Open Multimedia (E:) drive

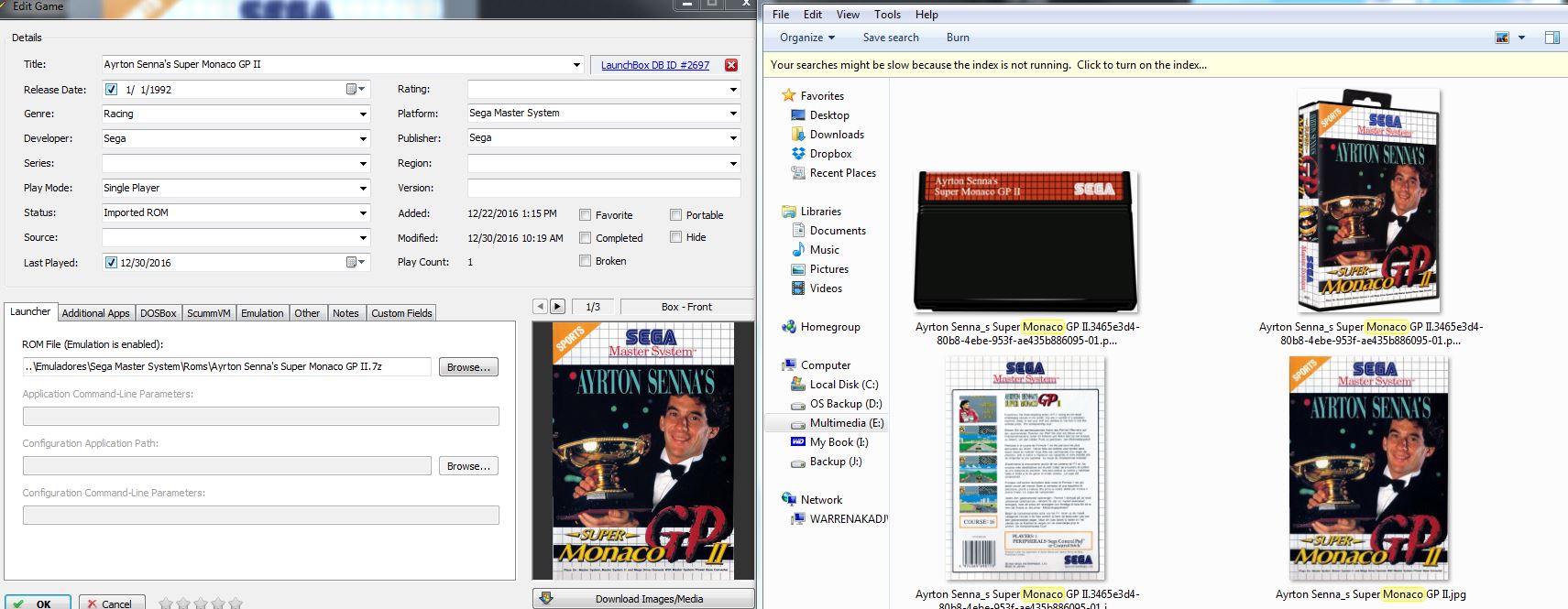847,423
